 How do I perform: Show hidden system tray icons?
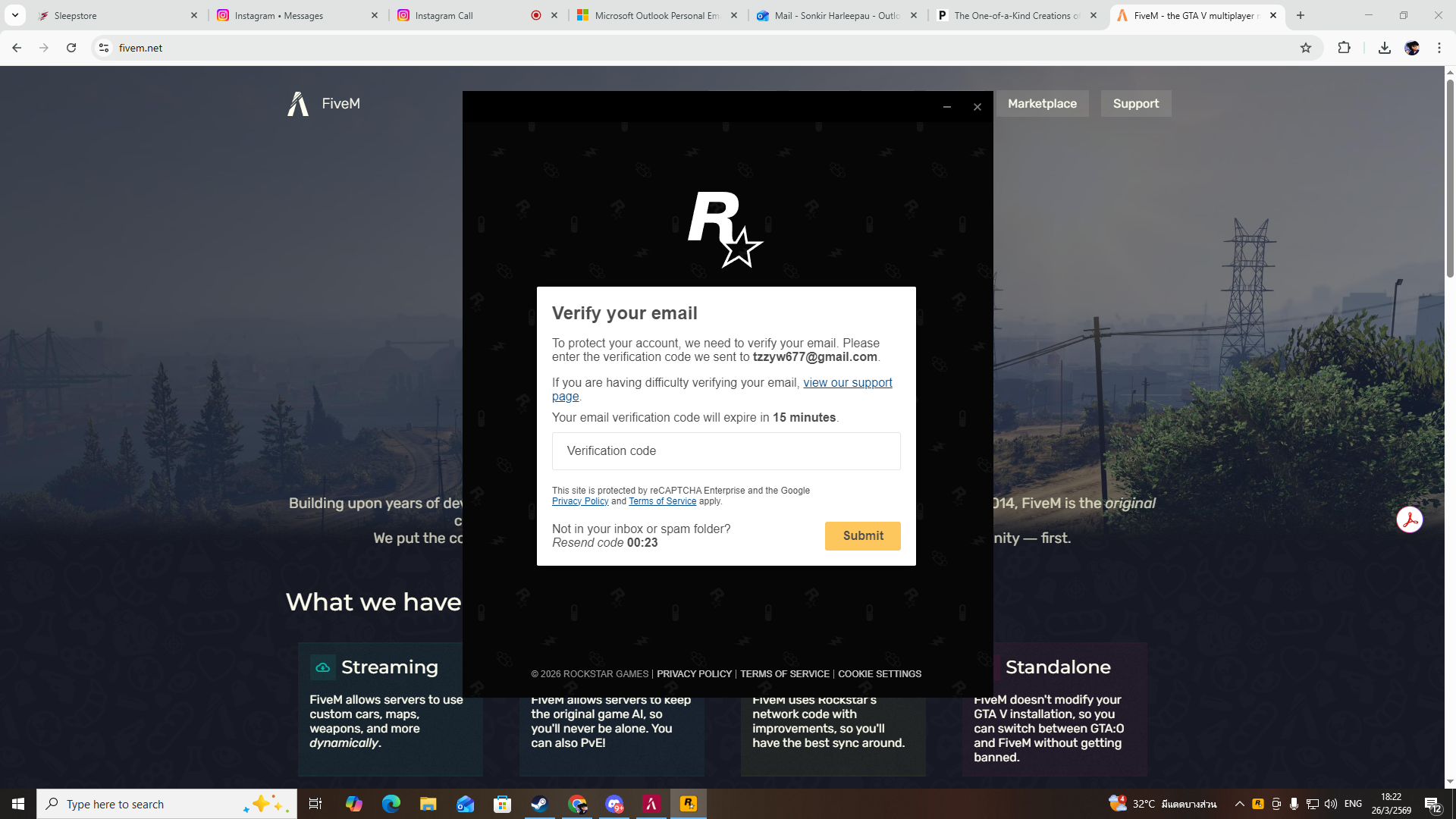pyautogui.click(x=1239, y=804)
